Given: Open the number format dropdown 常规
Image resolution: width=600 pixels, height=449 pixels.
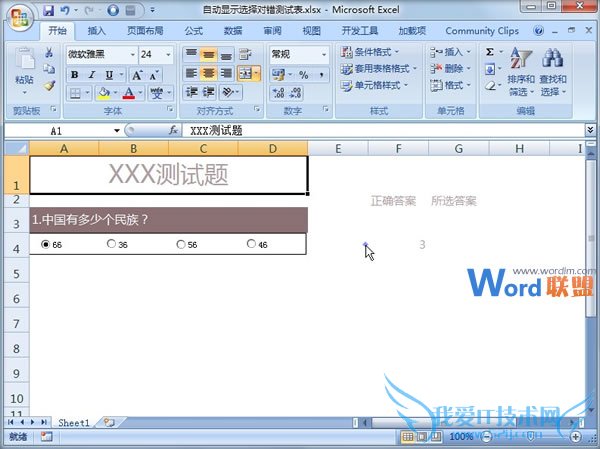Looking at the screenshot, I should click(x=324, y=55).
